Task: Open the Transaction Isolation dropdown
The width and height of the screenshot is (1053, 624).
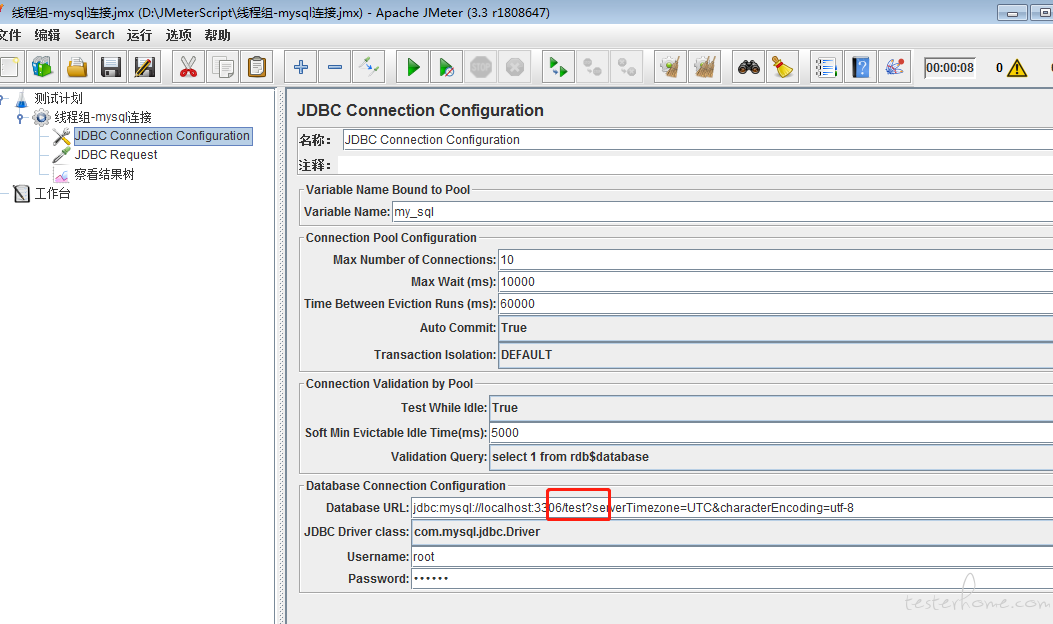Action: (x=776, y=355)
